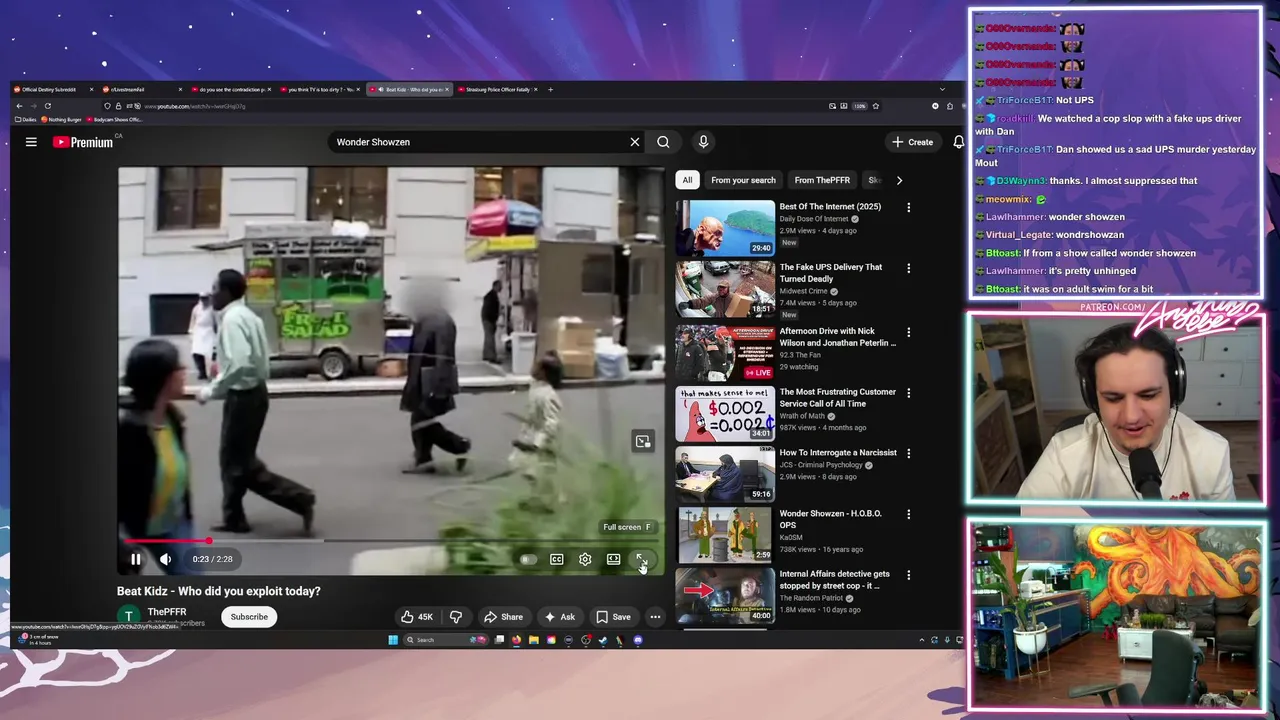Viewport: 1280px width, 720px height.
Task: Click the magnifier search button
Action: (x=663, y=142)
